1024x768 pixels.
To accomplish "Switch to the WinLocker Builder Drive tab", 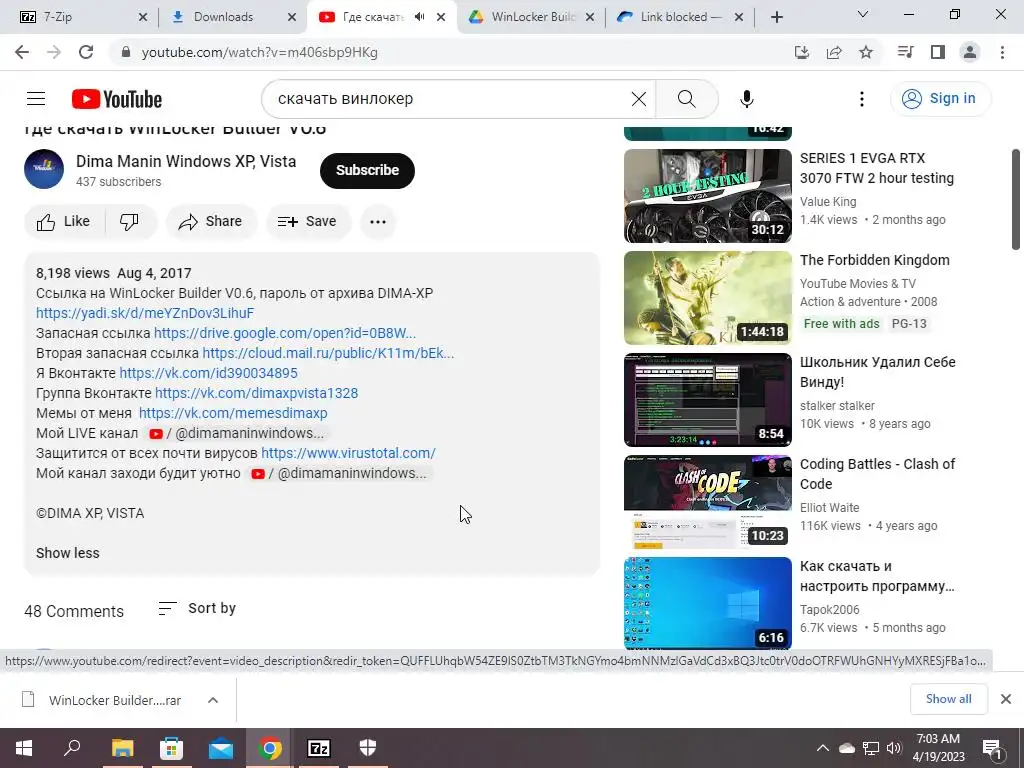I will (532, 17).
